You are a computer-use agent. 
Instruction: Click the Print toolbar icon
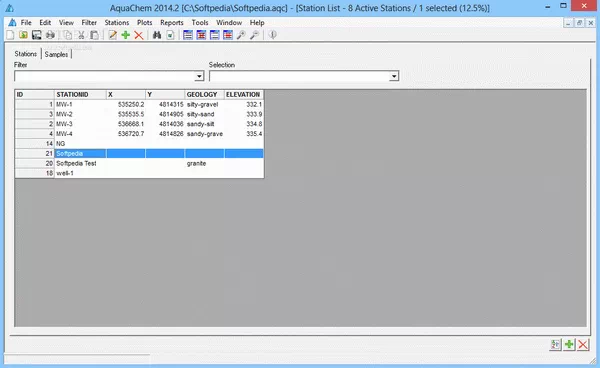[50, 35]
